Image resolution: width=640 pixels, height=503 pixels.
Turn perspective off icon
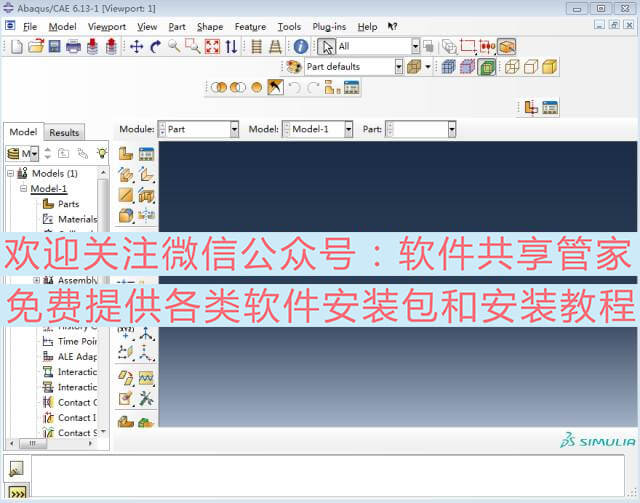pyautogui.click(x=256, y=47)
